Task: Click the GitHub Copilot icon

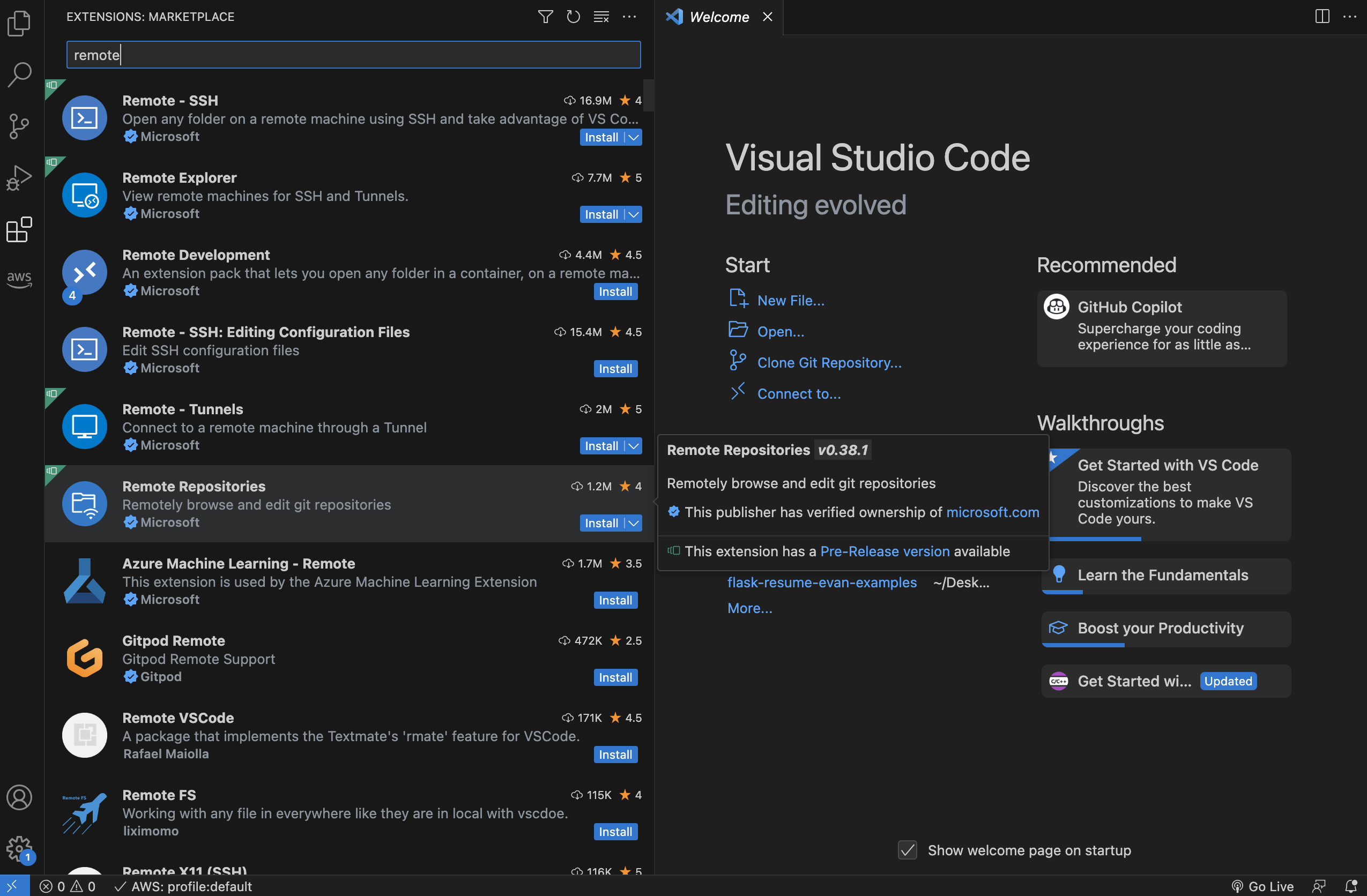Action: click(x=1056, y=307)
